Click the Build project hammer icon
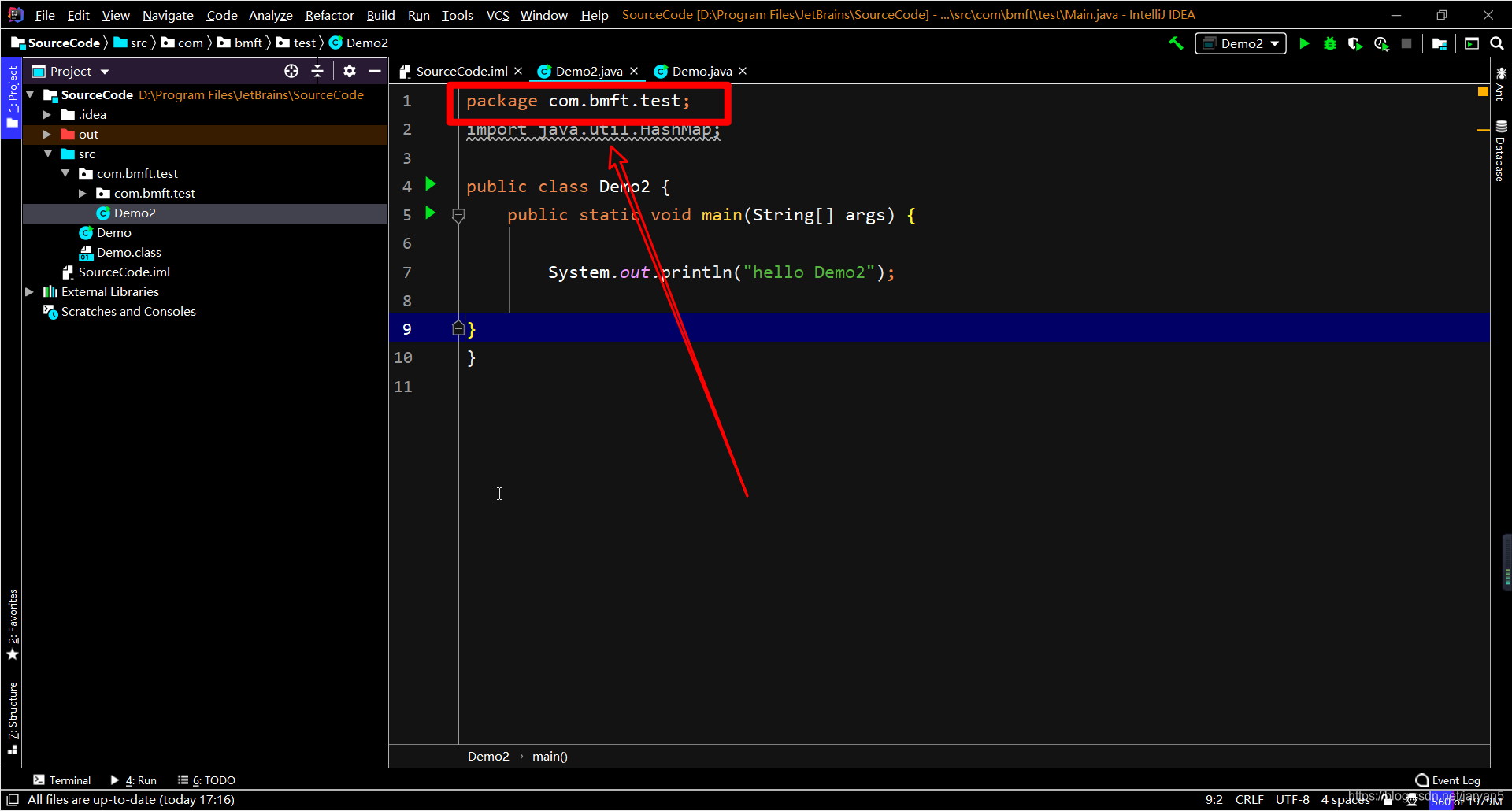The height and width of the screenshot is (811, 1512). (x=1176, y=43)
